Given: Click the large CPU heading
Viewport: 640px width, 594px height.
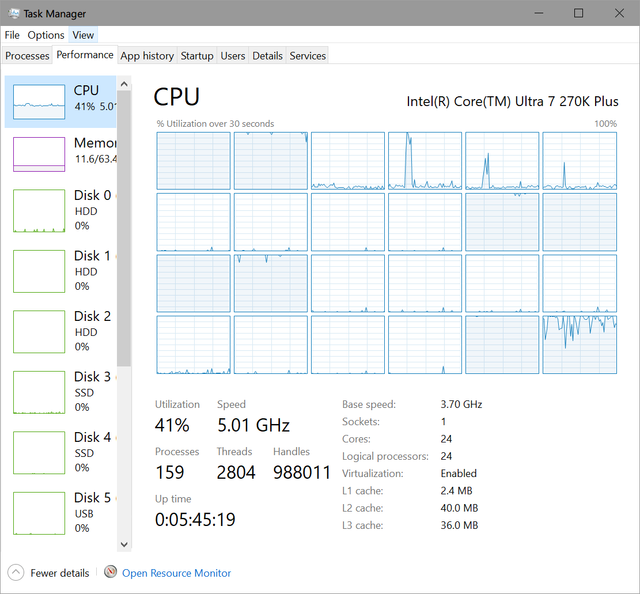Looking at the screenshot, I should [x=176, y=97].
